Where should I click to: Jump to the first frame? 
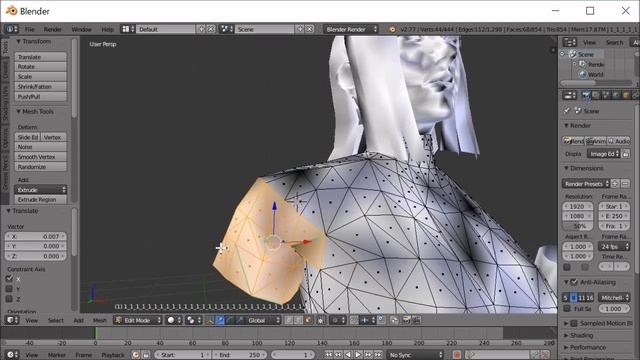pyautogui.click(x=329, y=355)
